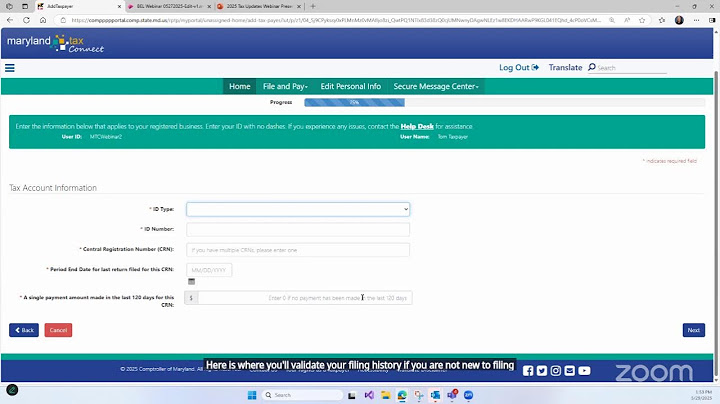Open the Windows Start menu
720x404 pixels.
point(252,395)
